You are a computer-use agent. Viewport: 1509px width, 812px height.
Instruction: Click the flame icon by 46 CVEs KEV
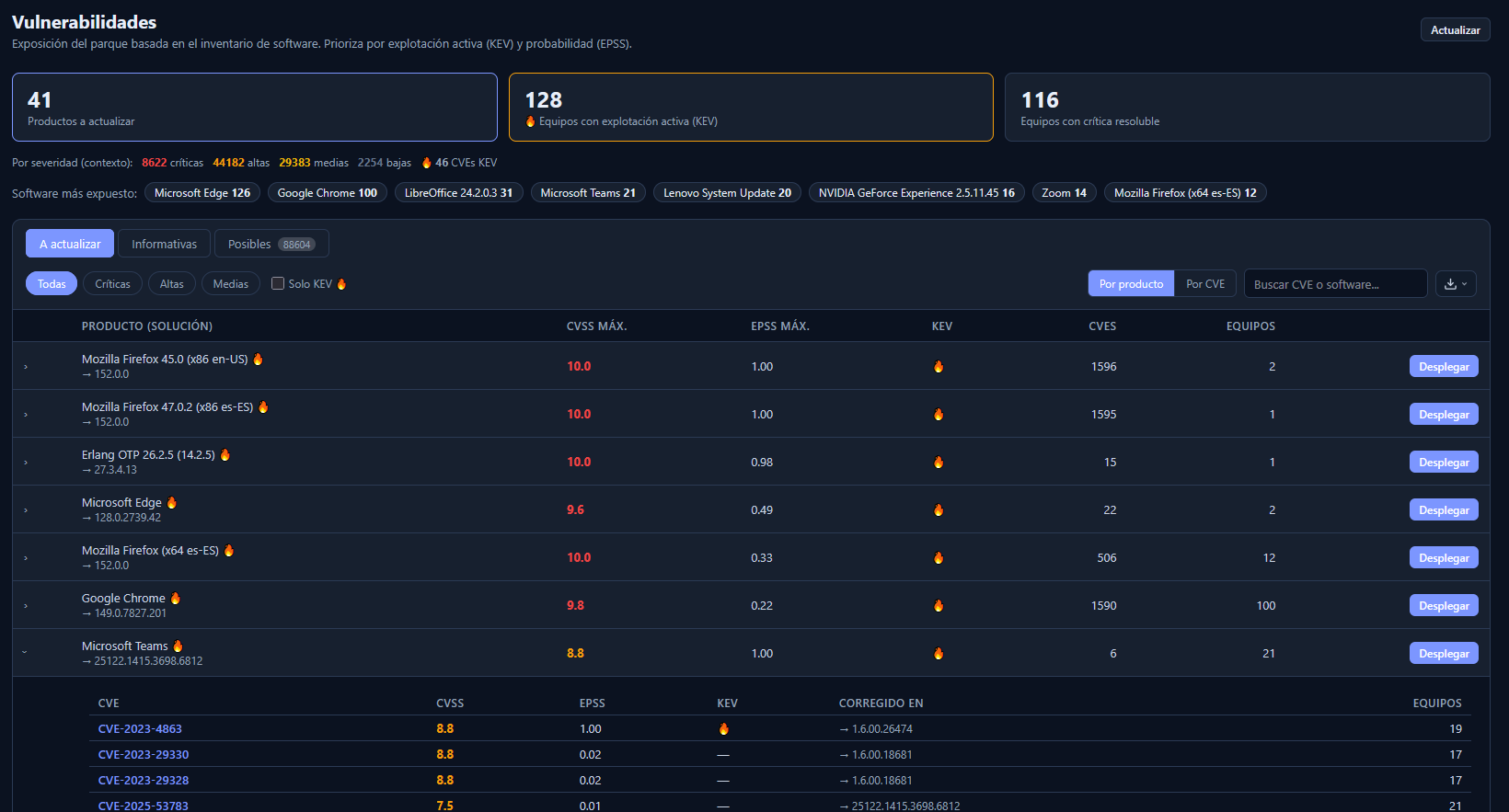(427, 163)
